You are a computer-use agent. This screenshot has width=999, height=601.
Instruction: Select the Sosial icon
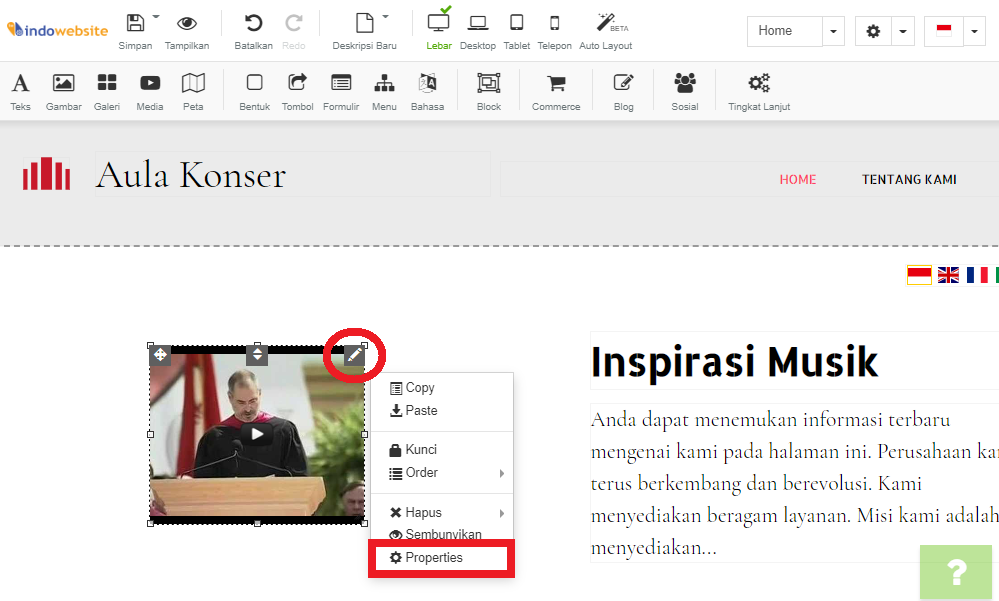685,84
